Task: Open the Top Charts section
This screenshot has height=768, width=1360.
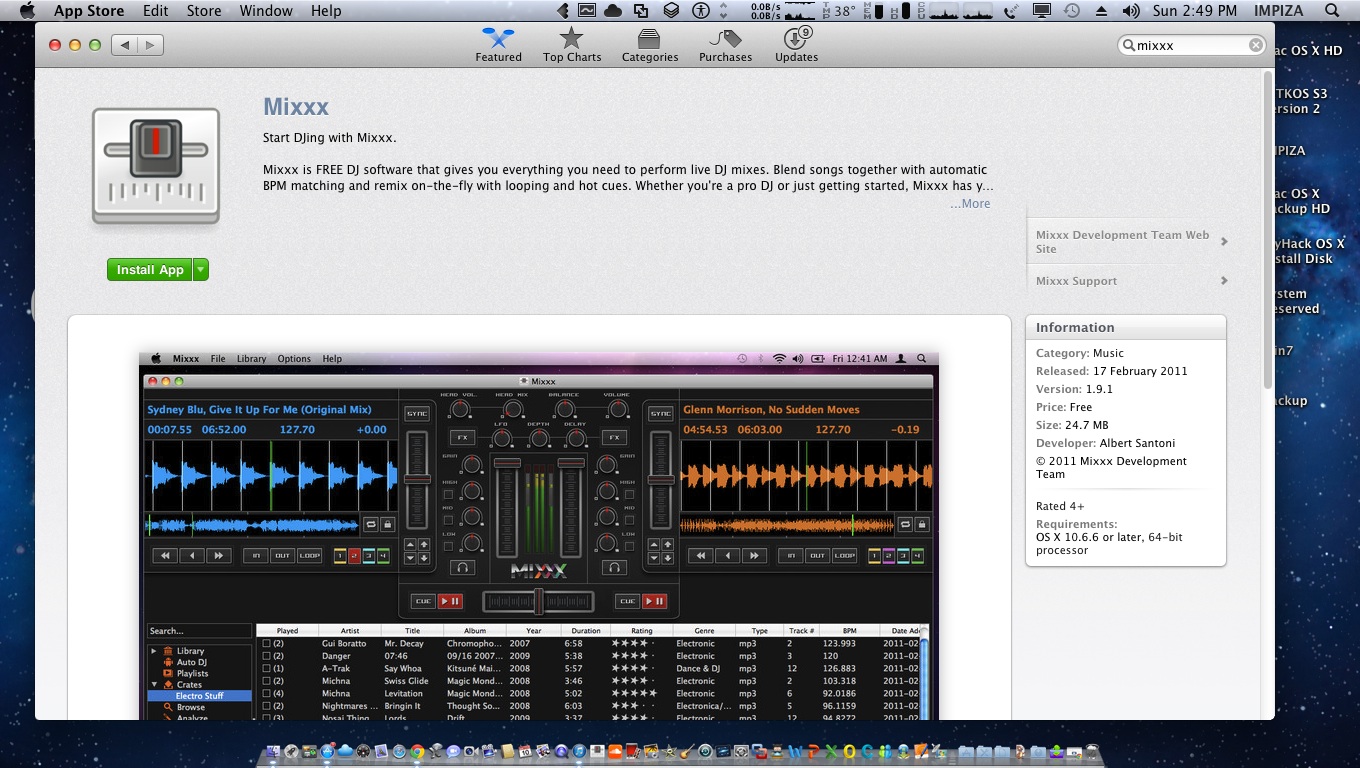Action: pos(572,45)
